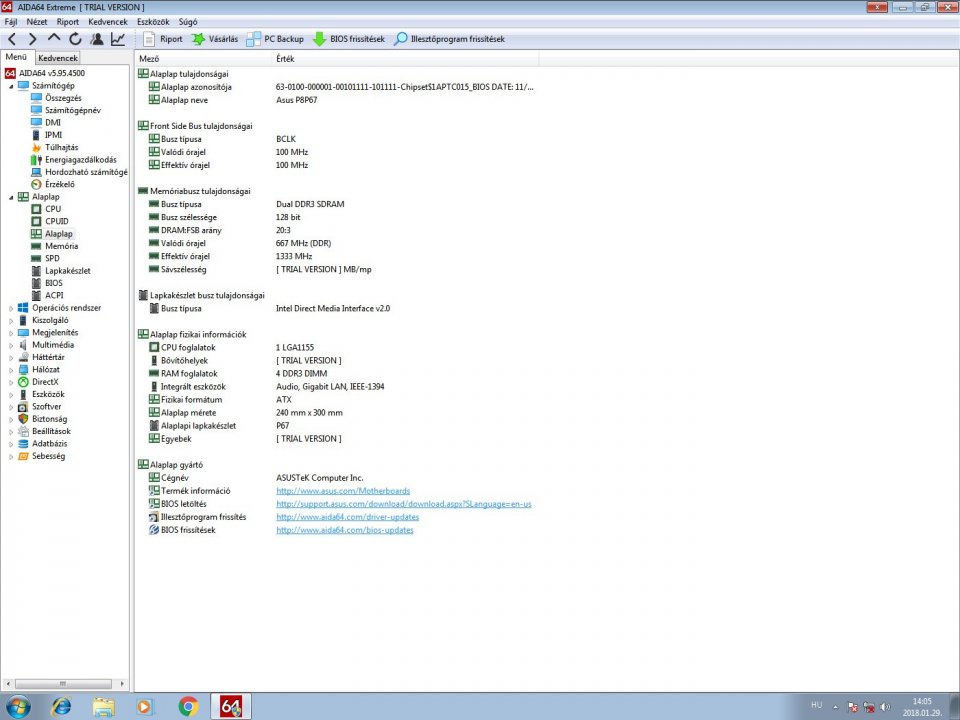The height and width of the screenshot is (720, 960).
Task: Select the CPU chip icon item
Action: (x=46, y=209)
